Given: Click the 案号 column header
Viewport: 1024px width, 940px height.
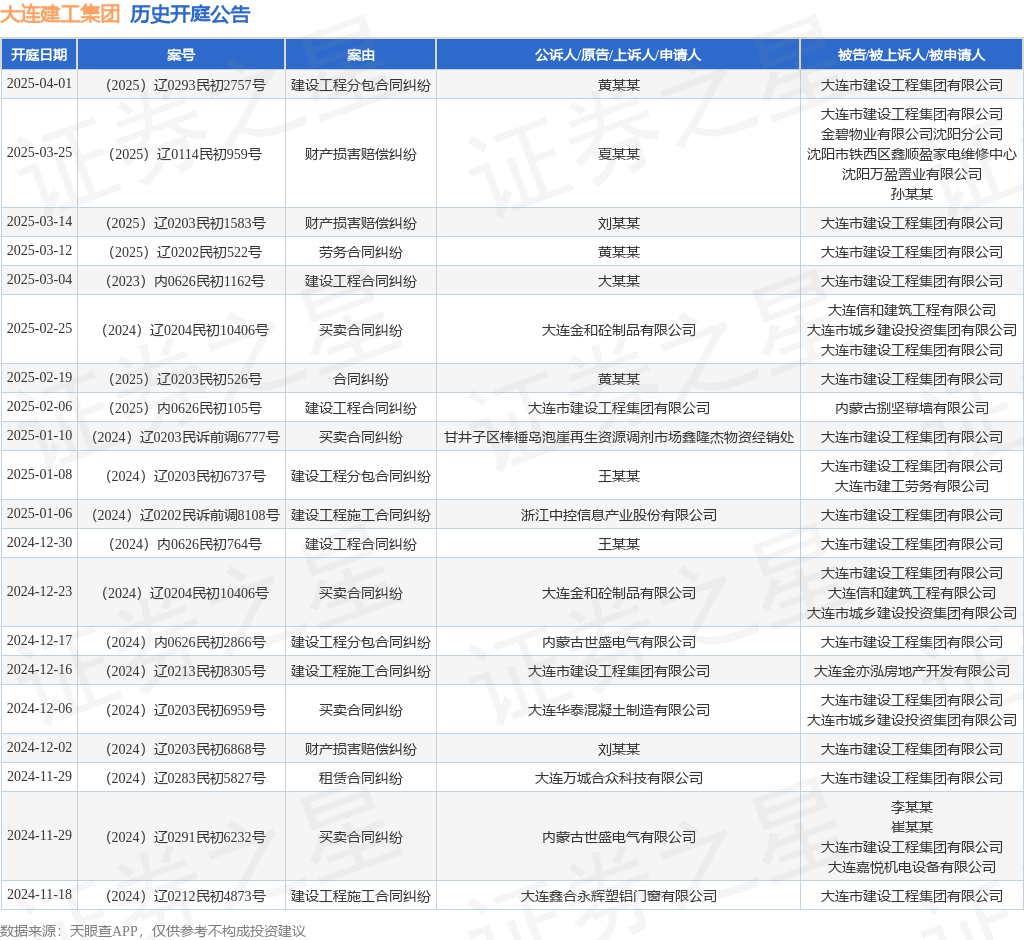Looking at the screenshot, I should (181, 55).
